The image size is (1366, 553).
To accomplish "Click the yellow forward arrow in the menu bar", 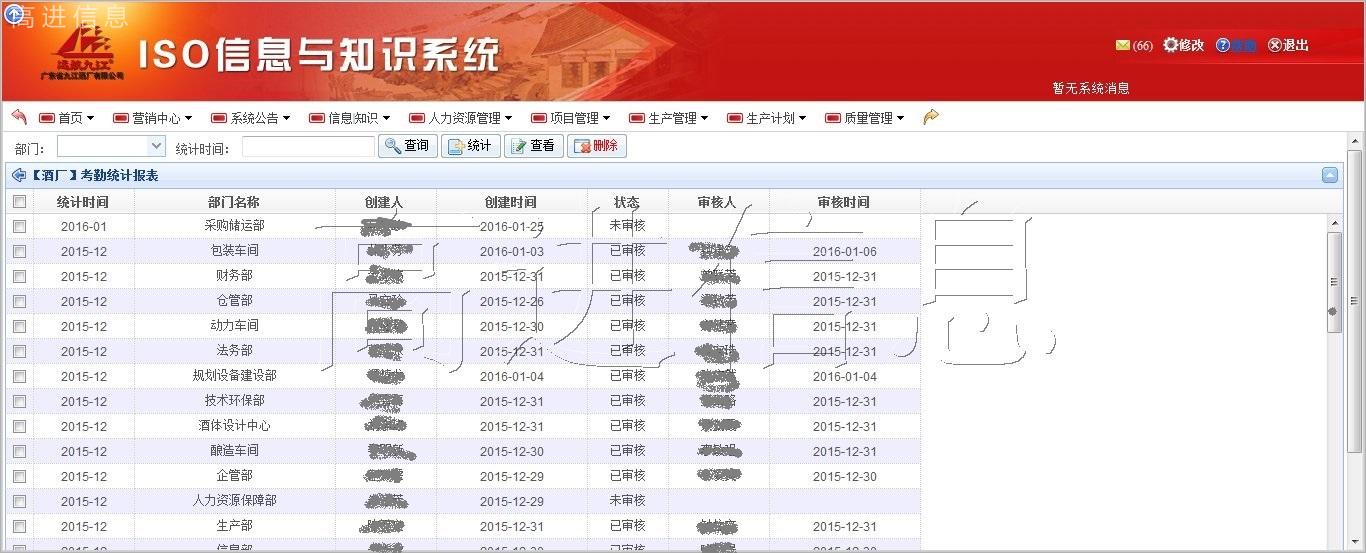I will point(931,117).
